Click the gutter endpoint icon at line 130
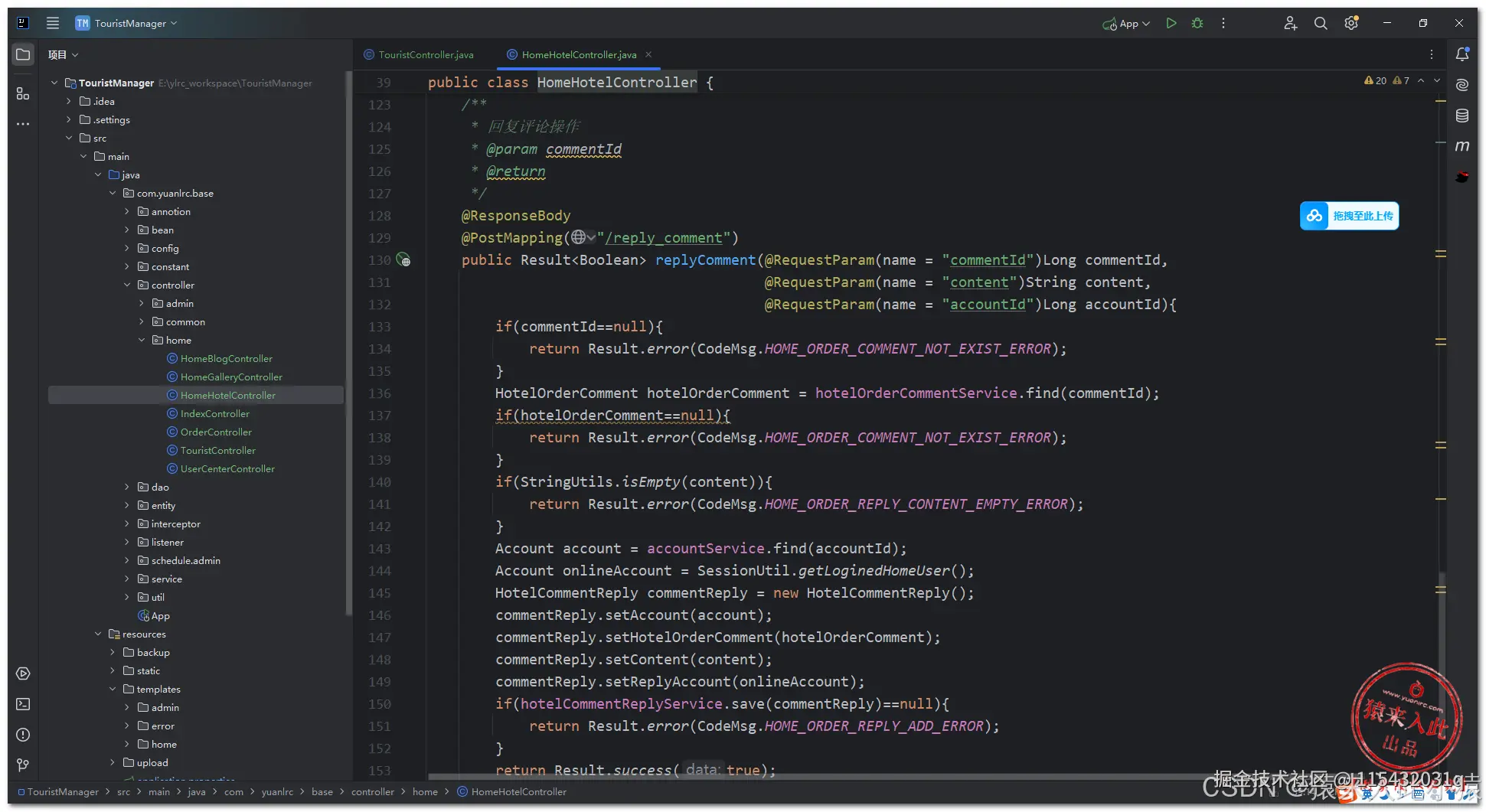The image size is (1486, 812). [x=403, y=260]
